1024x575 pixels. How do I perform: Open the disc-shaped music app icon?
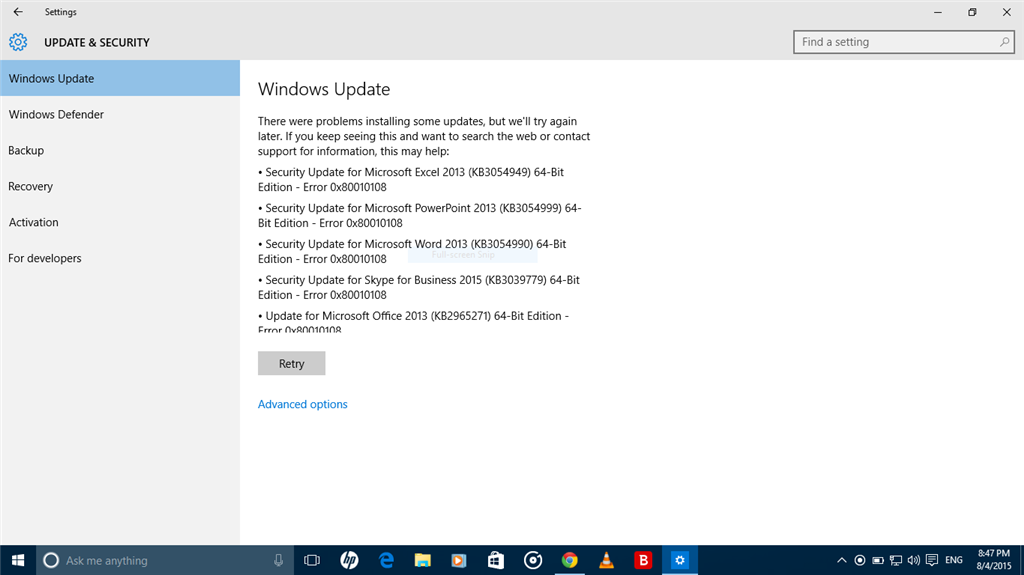point(533,561)
